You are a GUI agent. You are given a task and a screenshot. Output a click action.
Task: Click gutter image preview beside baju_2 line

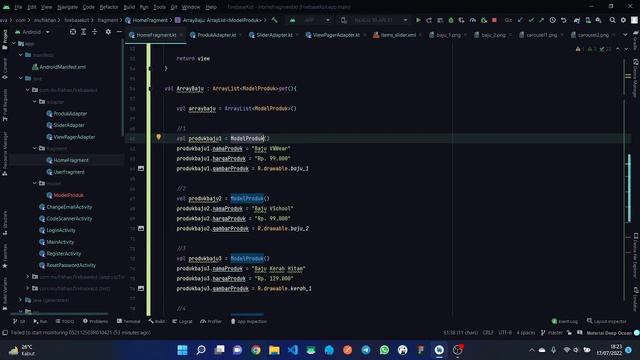coord(141,228)
